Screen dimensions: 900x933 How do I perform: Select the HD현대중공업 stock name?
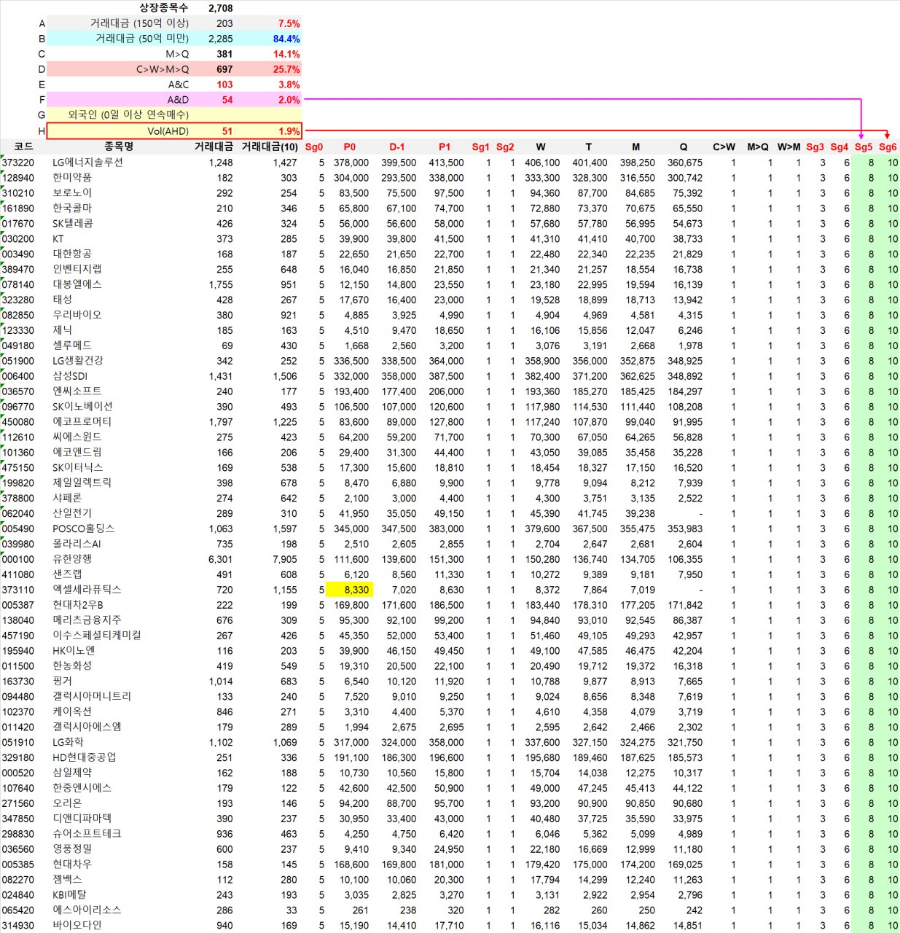84,757
